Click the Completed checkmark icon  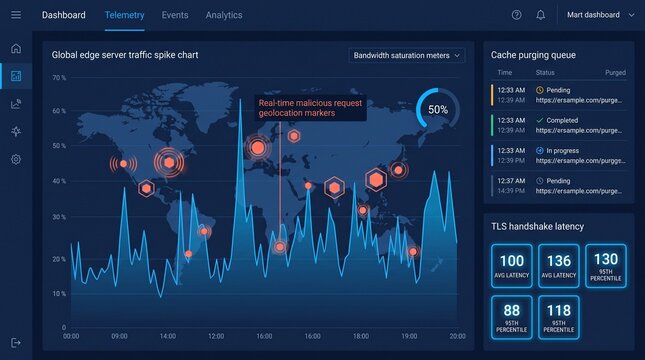[540, 120]
